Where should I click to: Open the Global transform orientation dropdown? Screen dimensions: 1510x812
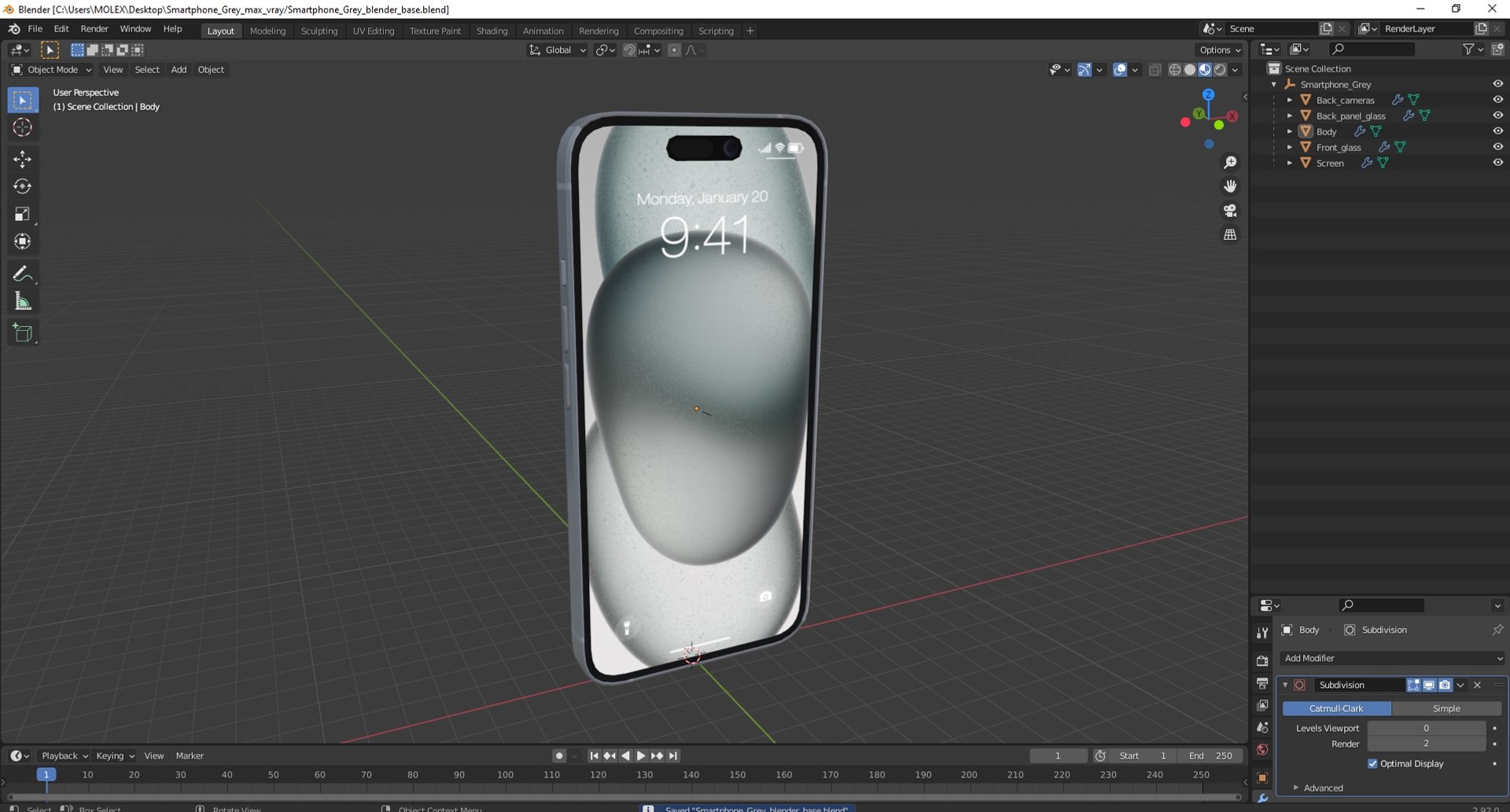[558, 50]
